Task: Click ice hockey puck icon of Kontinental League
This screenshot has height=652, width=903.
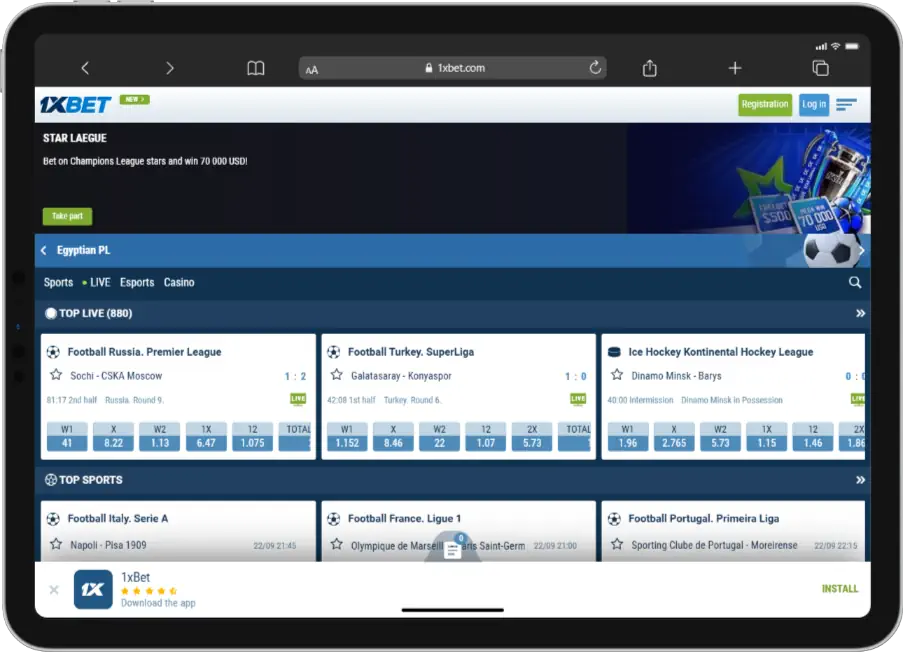Action: point(614,352)
